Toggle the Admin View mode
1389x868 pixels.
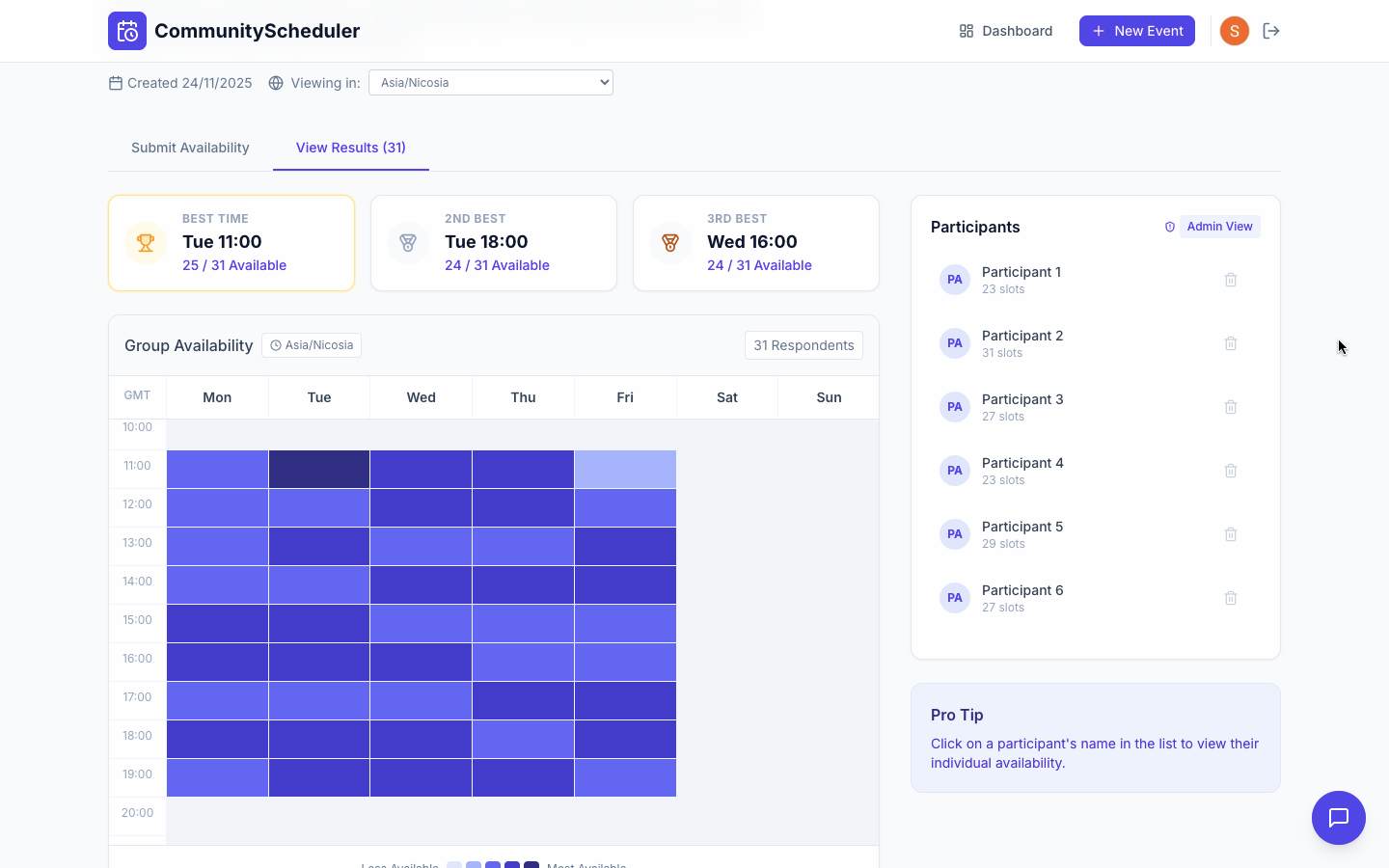click(1219, 226)
